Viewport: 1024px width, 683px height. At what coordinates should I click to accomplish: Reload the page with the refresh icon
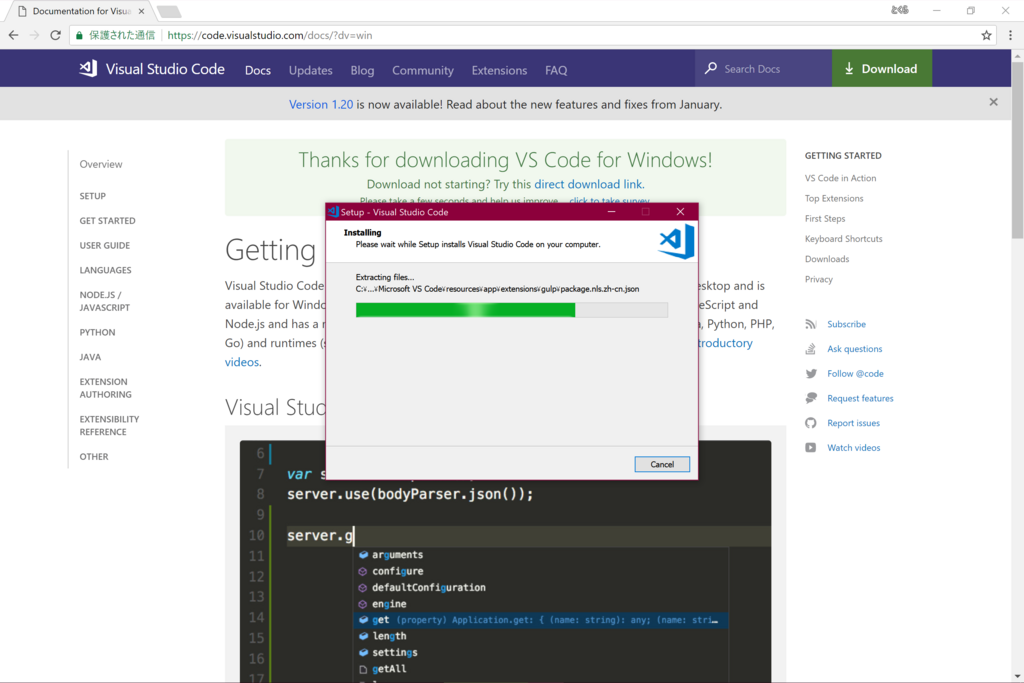point(56,35)
